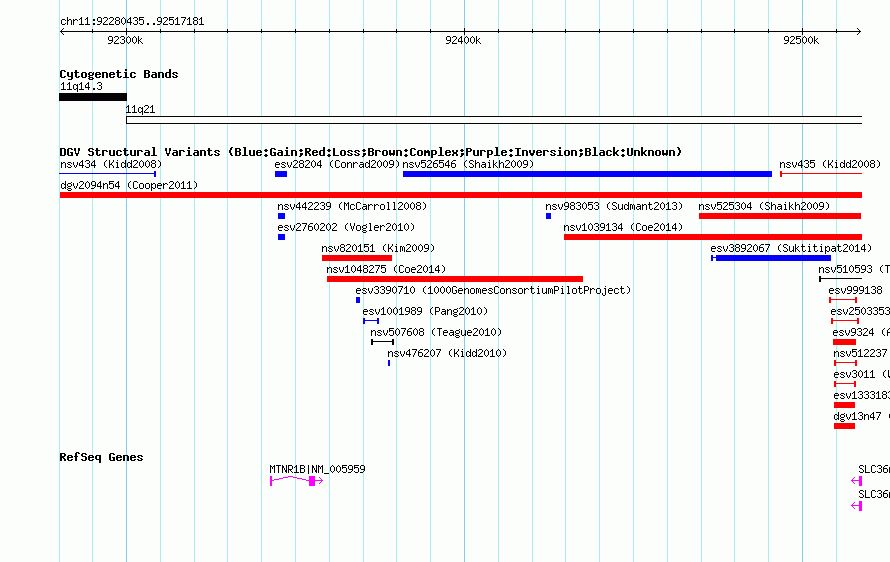Select the upper SLC36 gene label
890x562 pixels.
(874, 469)
